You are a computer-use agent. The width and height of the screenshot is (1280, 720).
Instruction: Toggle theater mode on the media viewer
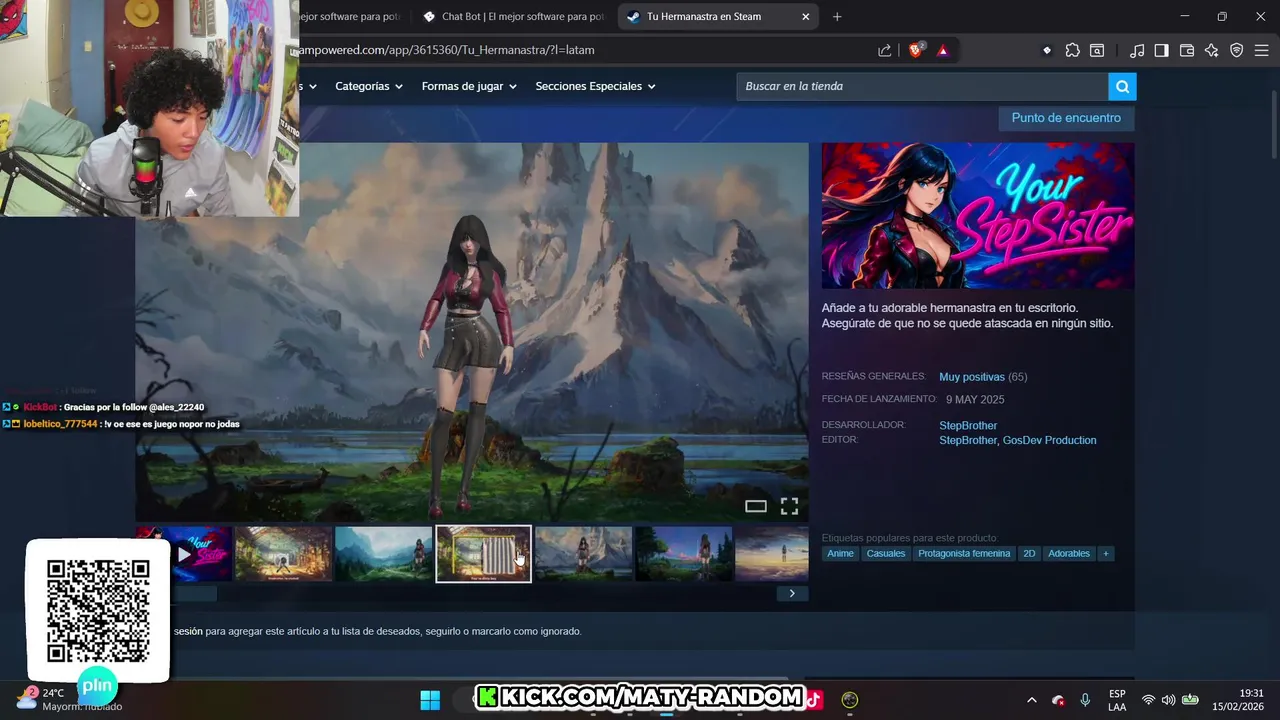pyautogui.click(x=756, y=506)
